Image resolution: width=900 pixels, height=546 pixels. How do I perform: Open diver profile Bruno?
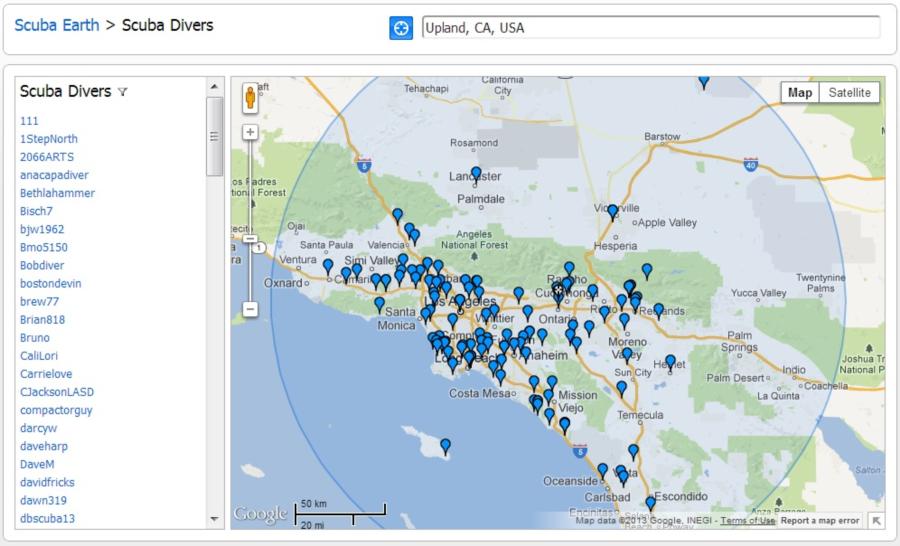(35, 338)
